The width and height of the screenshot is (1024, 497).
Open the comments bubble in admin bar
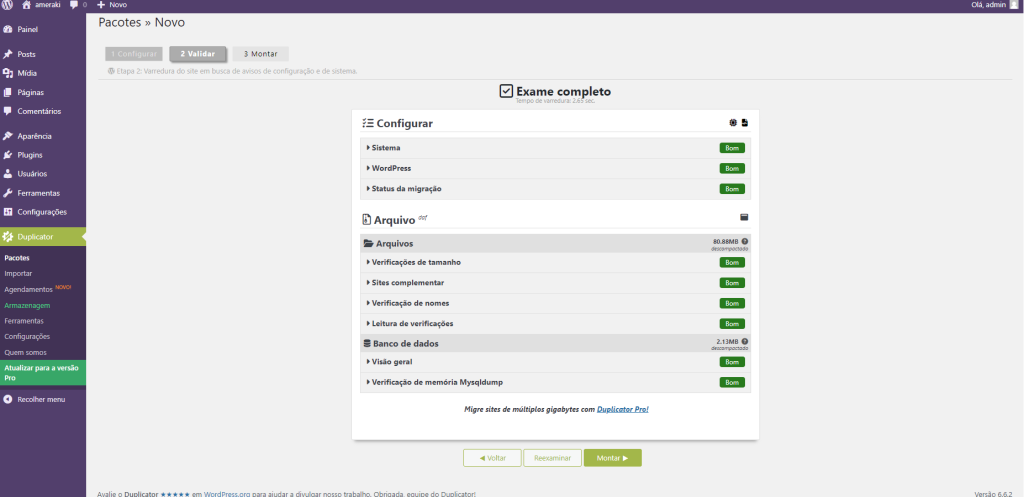(76, 5)
